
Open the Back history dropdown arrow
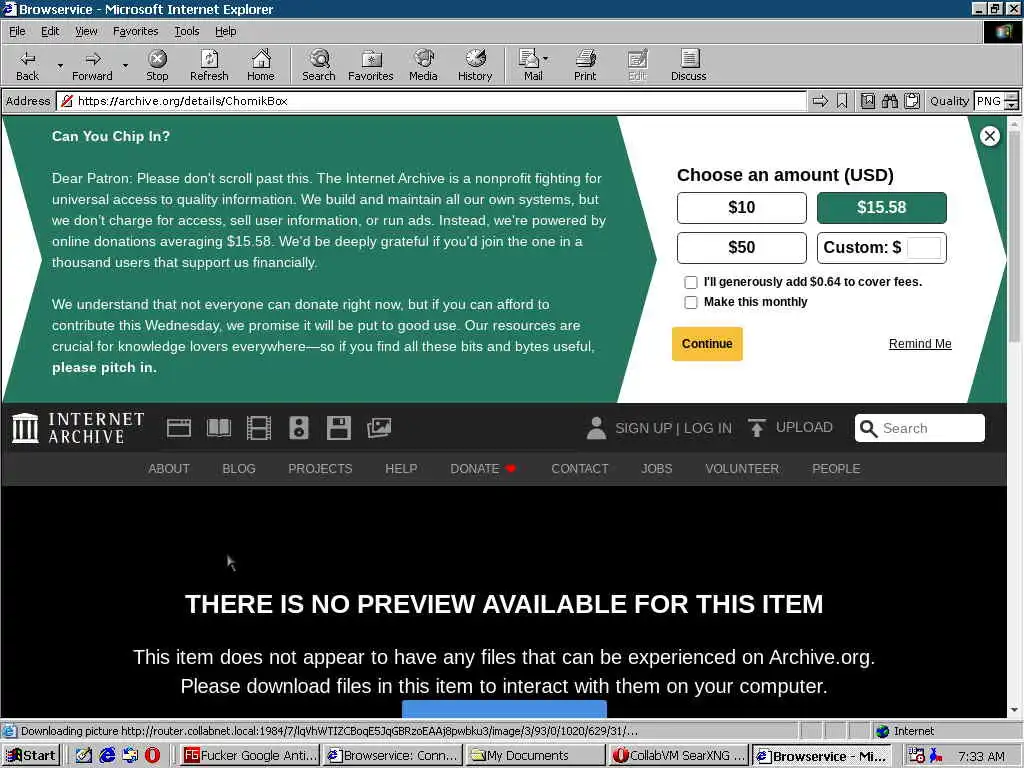coord(60,65)
